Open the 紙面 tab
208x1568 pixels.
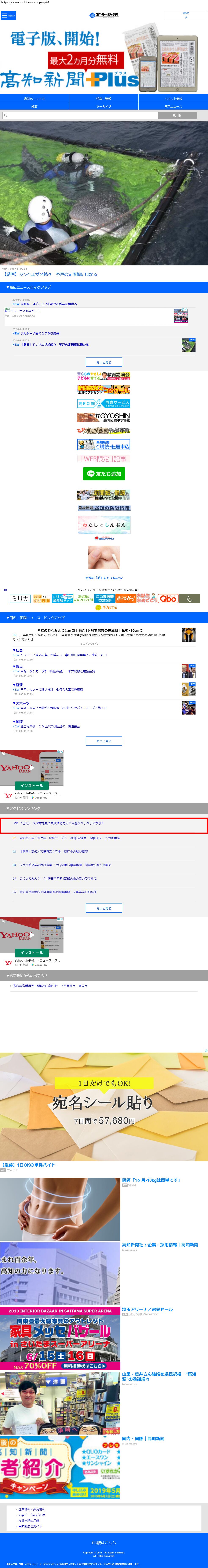34,106
